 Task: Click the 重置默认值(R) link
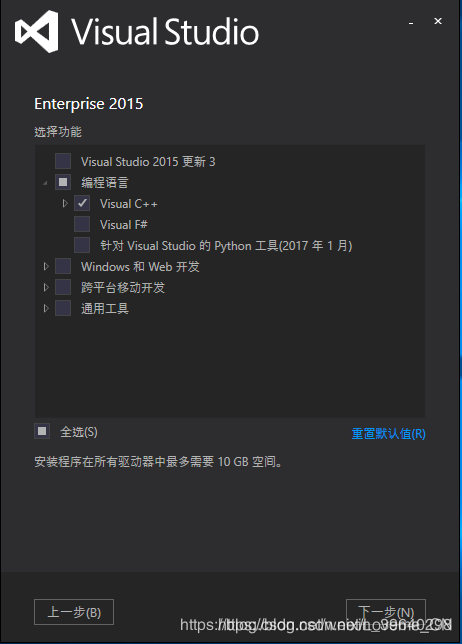coord(388,433)
